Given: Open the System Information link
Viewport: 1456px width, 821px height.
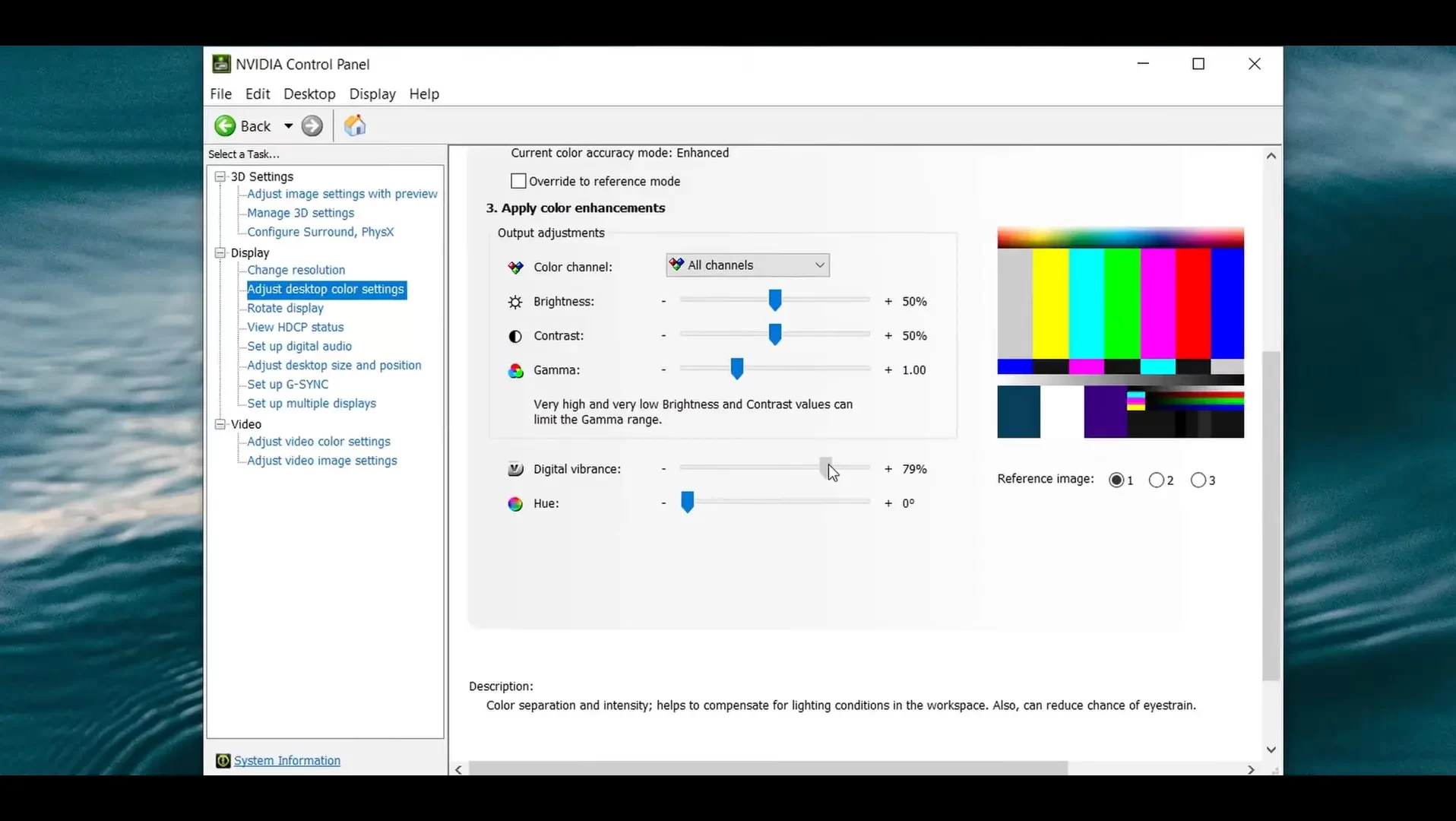Looking at the screenshot, I should coord(287,761).
